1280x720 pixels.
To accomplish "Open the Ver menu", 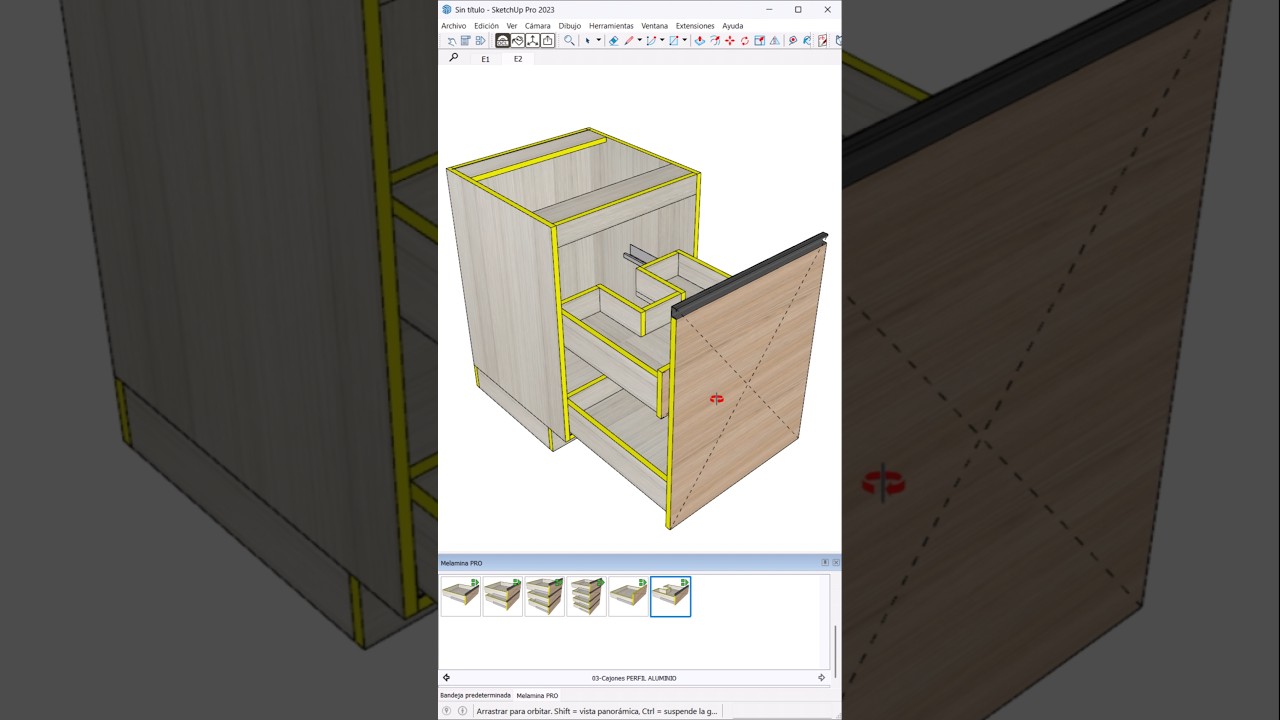I will tap(512, 26).
